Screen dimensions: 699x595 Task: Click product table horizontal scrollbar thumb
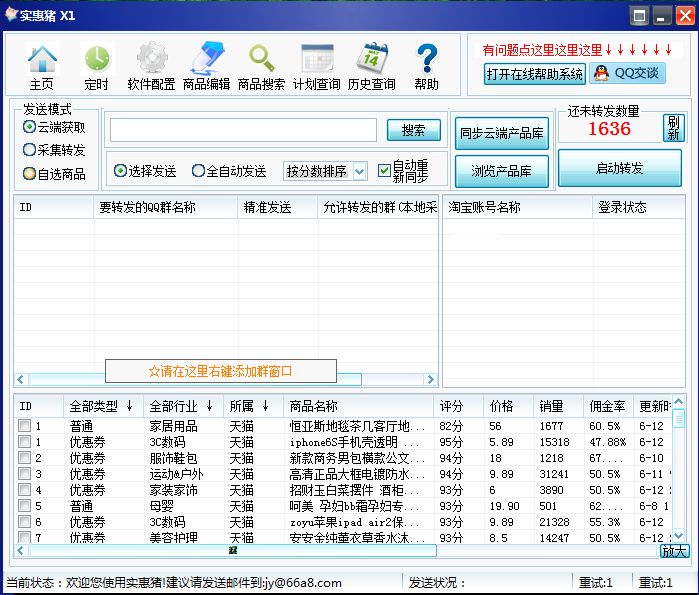[x=233, y=550]
